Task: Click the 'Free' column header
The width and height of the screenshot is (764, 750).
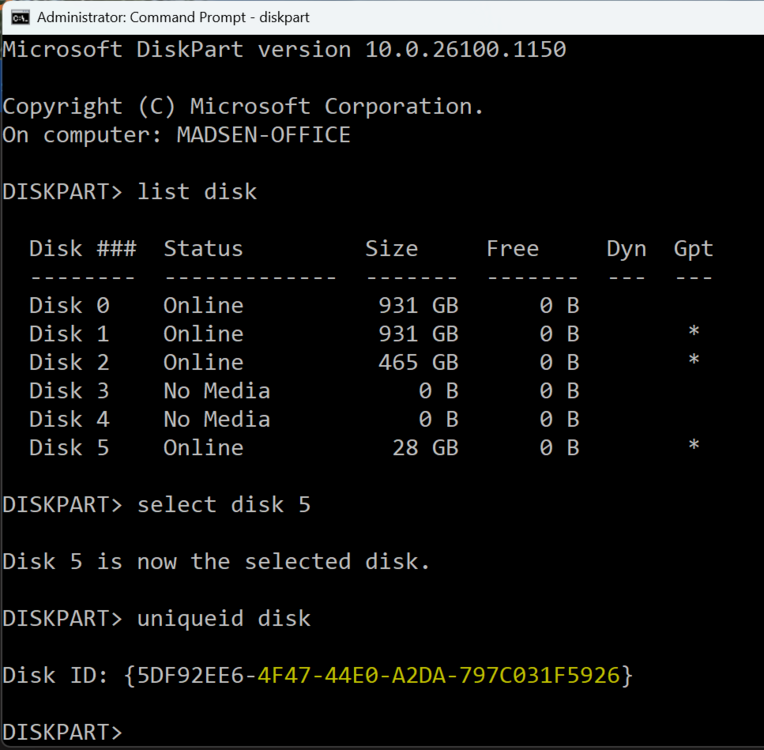Action: pos(513,249)
